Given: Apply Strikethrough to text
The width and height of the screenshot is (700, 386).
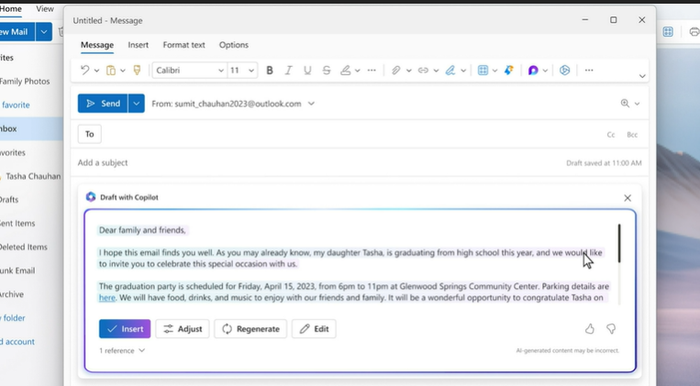Looking at the screenshot, I should pos(326,71).
